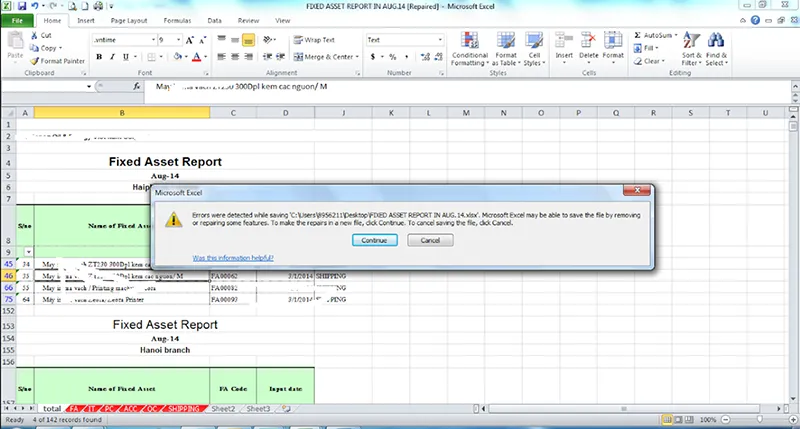This screenshot has height=429, width=800.
Task: Toggle Bold formatting
Action: pyautogui.click(x=99, y=57)
